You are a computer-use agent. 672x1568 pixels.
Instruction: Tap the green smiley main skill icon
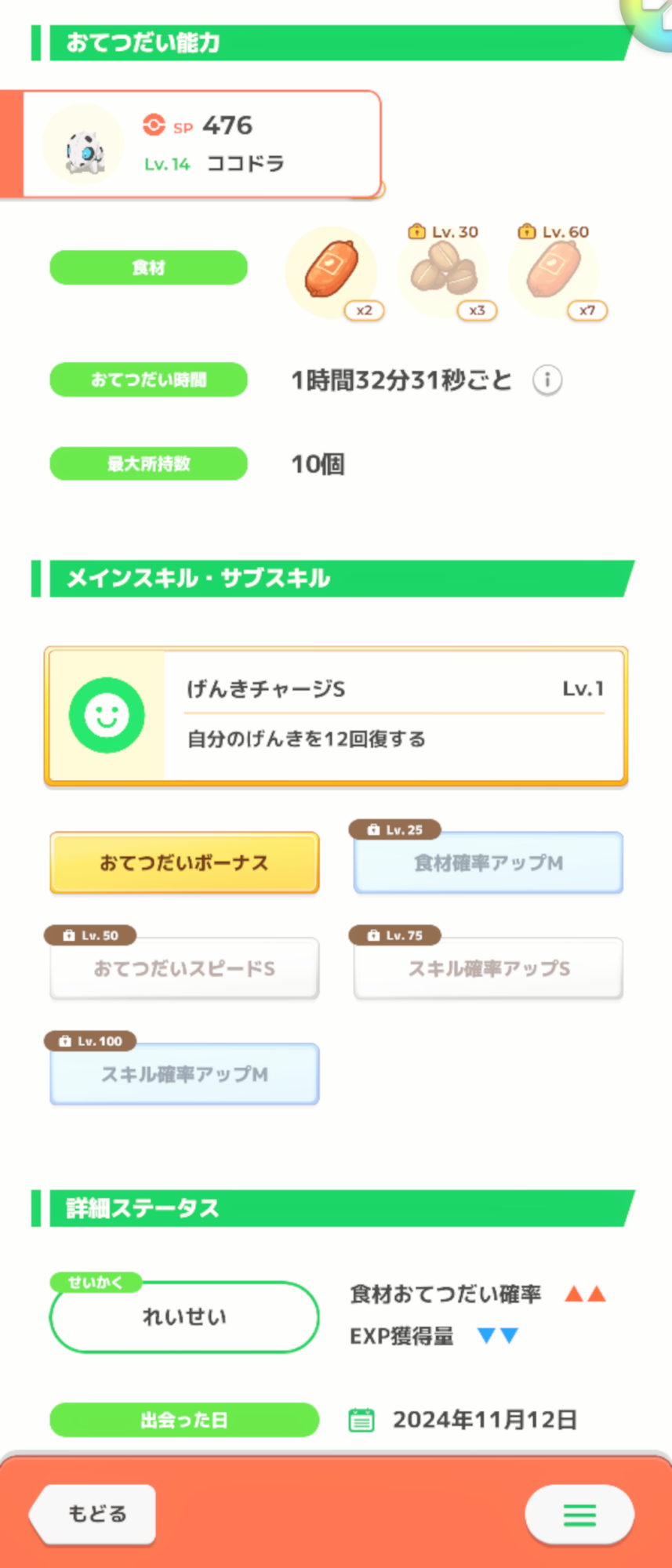click(107, 715)
